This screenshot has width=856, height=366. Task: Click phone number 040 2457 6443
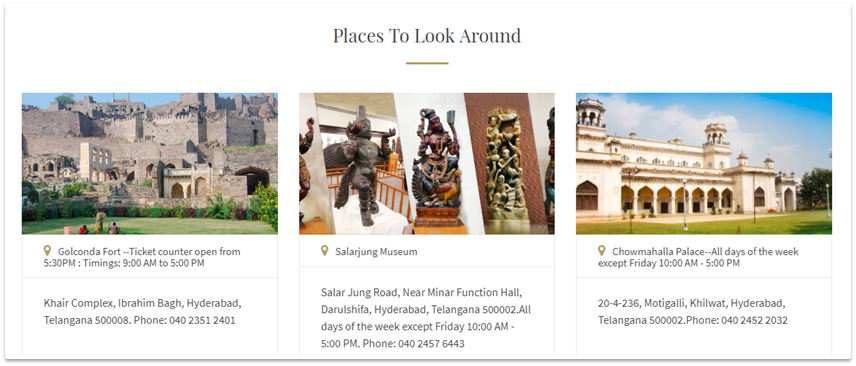tap(431, 344)
